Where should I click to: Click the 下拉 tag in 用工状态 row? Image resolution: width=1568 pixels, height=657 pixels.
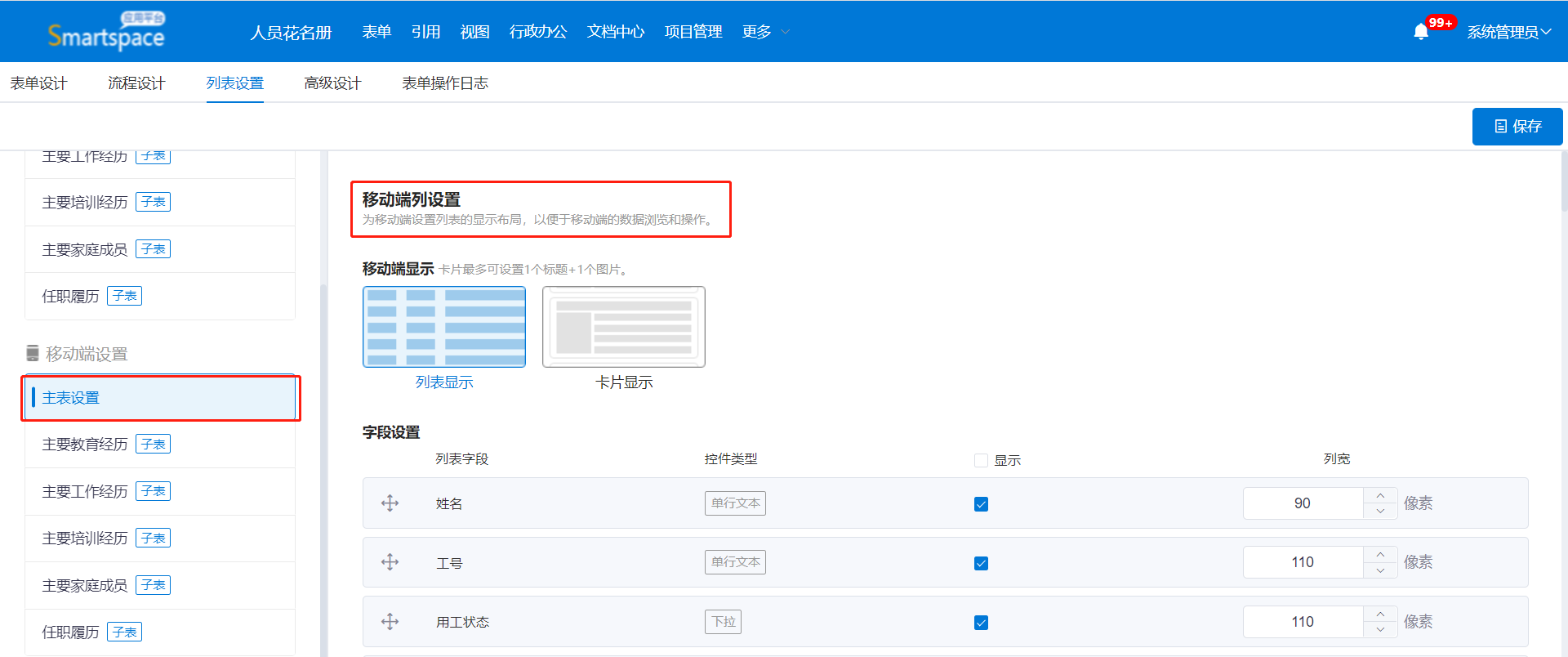point(723,622)
